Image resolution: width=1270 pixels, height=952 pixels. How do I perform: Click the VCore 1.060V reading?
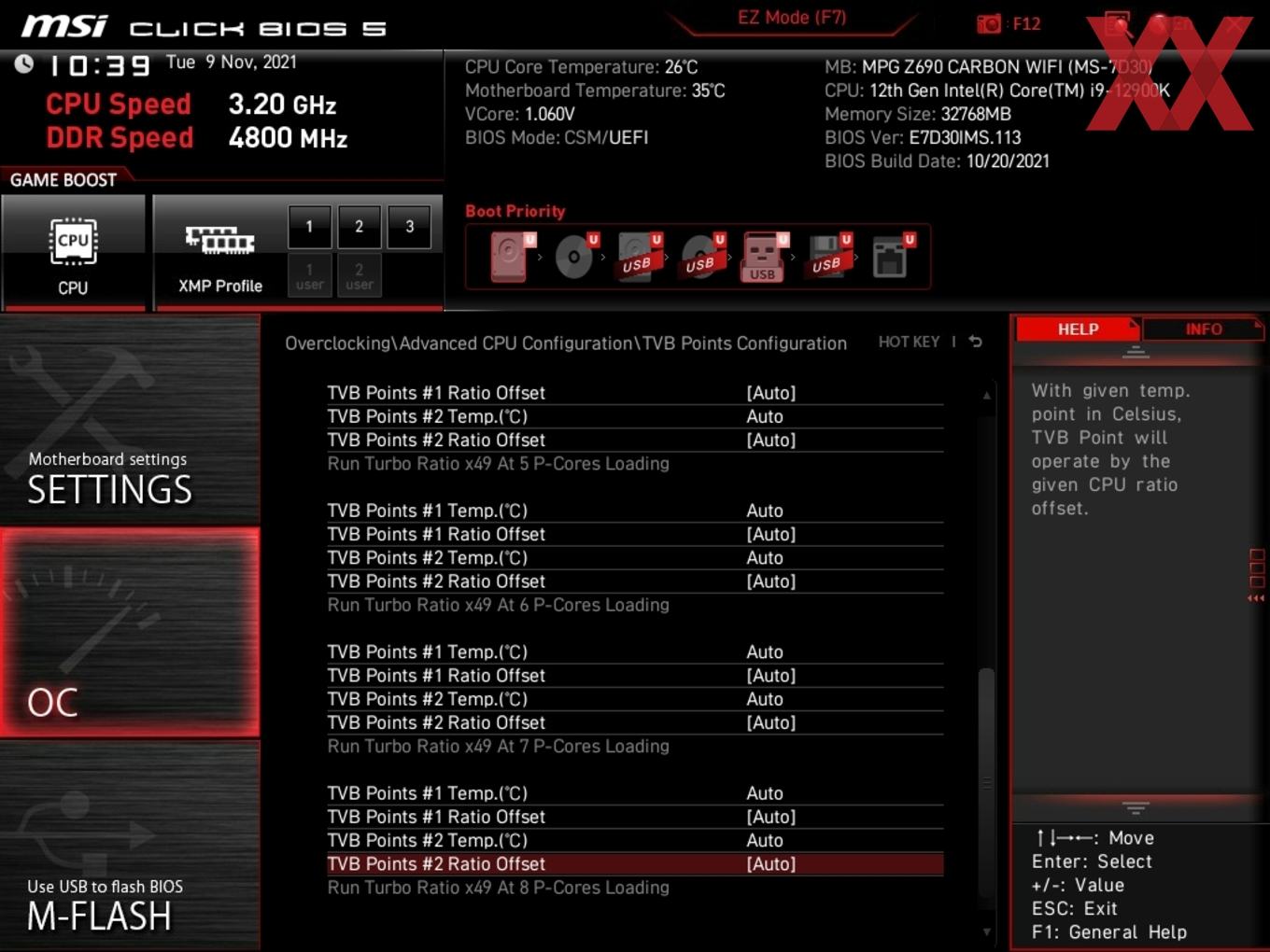520,114
